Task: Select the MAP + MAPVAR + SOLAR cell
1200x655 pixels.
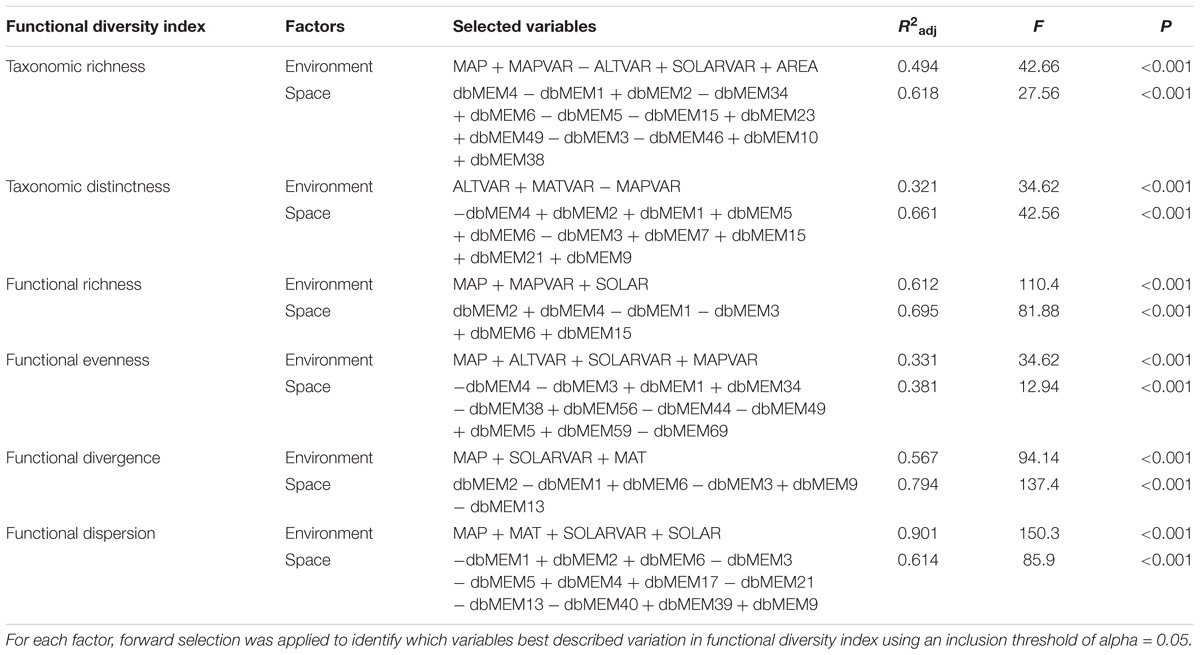Action: 554,285
